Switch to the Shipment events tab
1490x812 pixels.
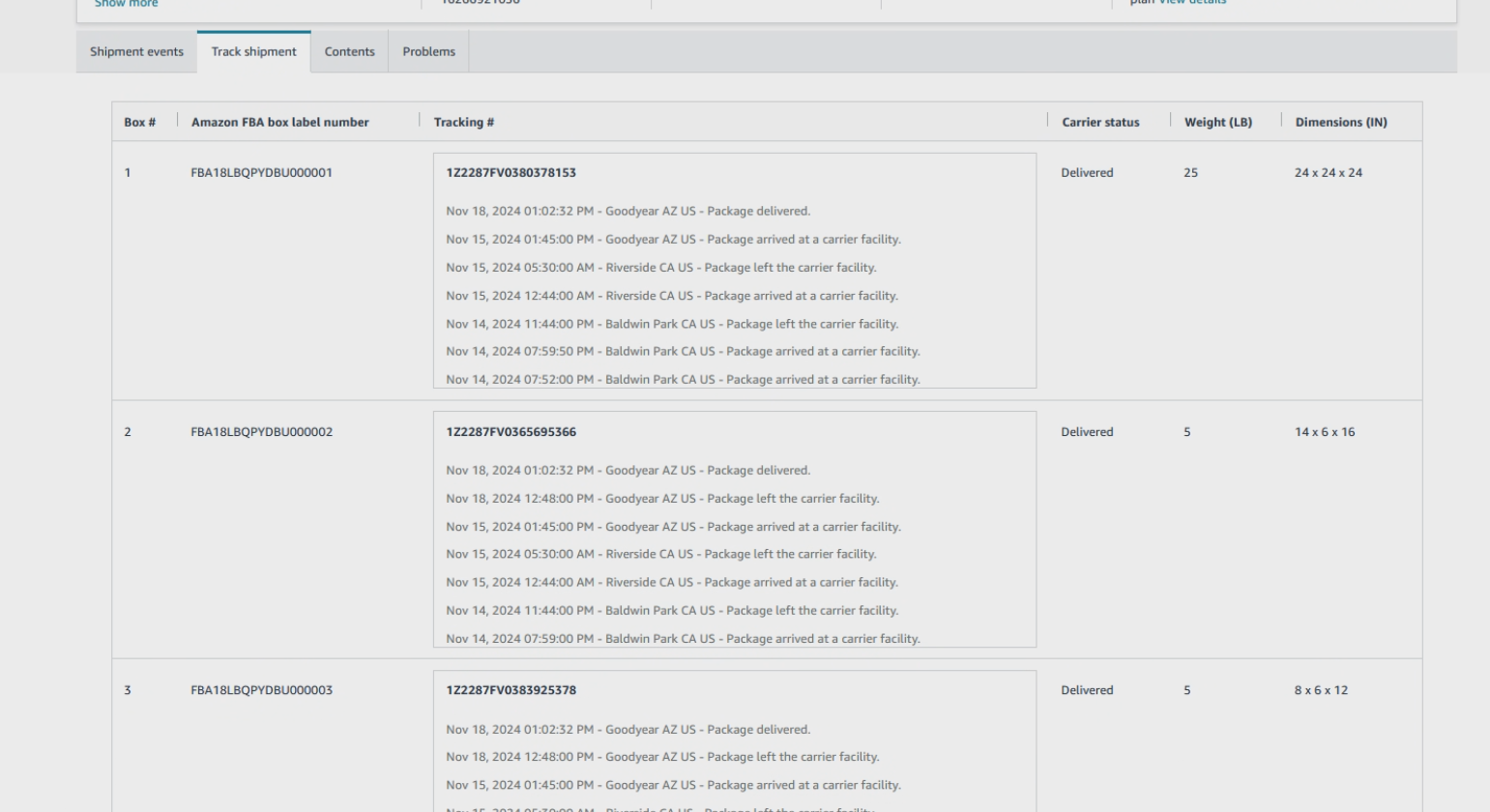pyautogui.click(x=136, y=52)
